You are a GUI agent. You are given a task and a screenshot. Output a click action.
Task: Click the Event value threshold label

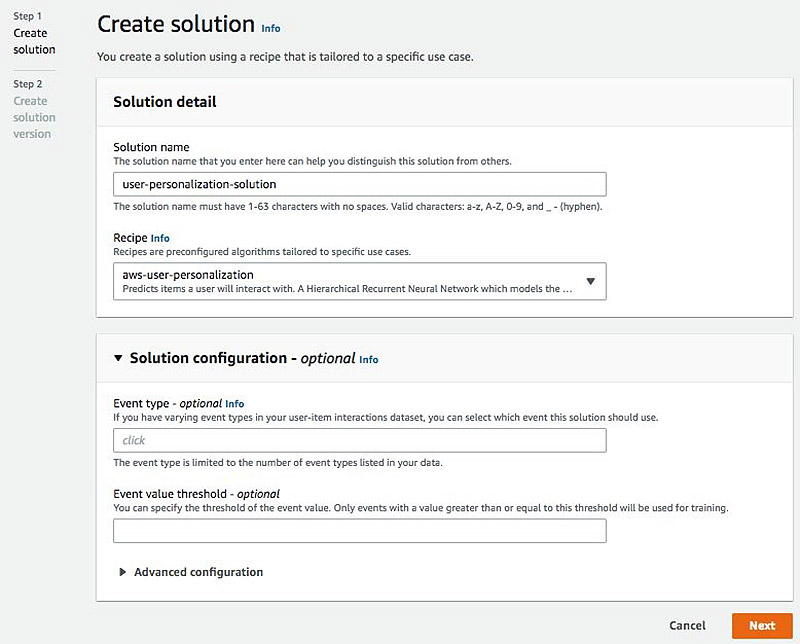pos(196,494)
